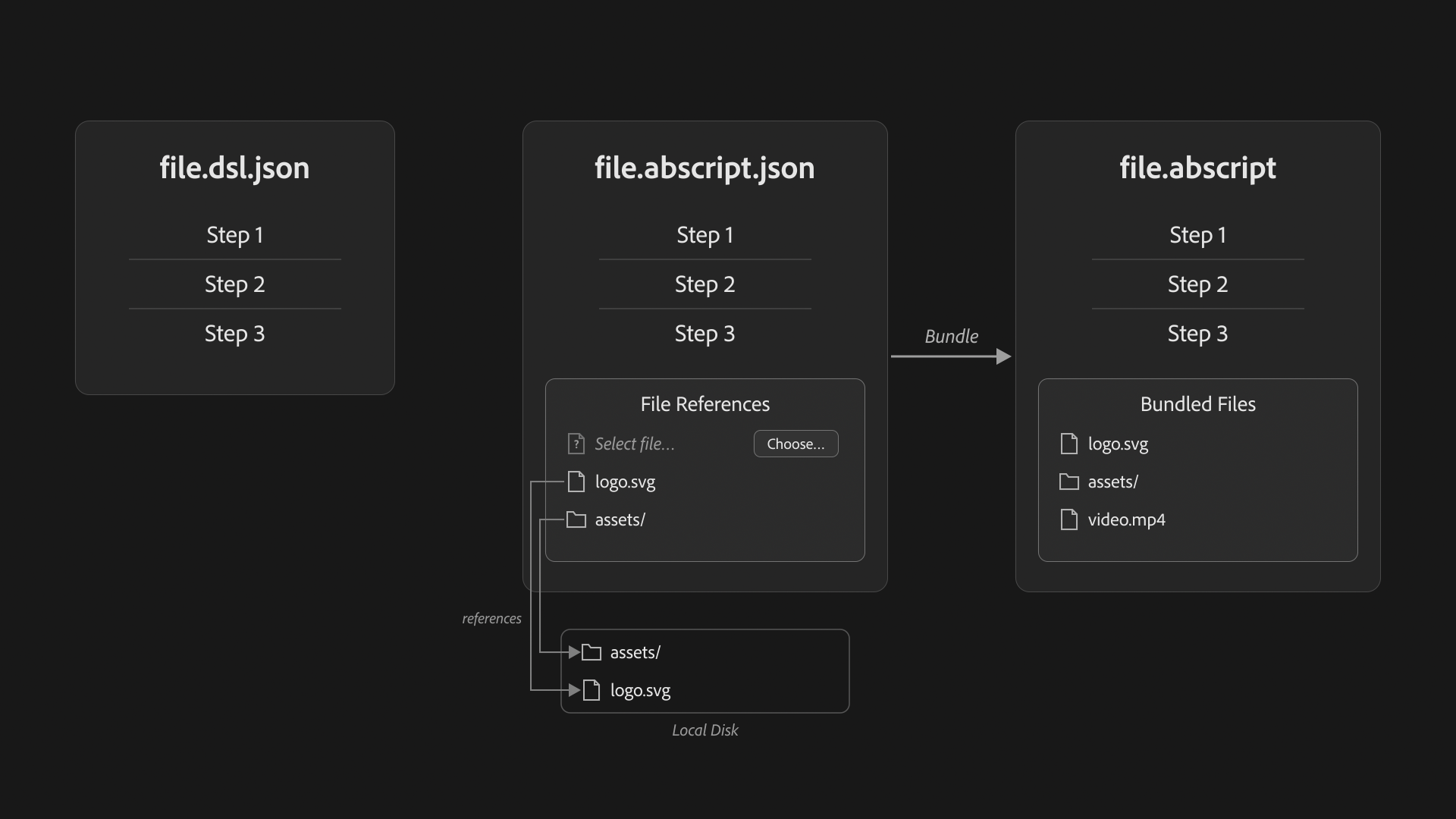Select Step 1 in file.dsl.json card
The image size is (1456, 819).
(234, 235)
